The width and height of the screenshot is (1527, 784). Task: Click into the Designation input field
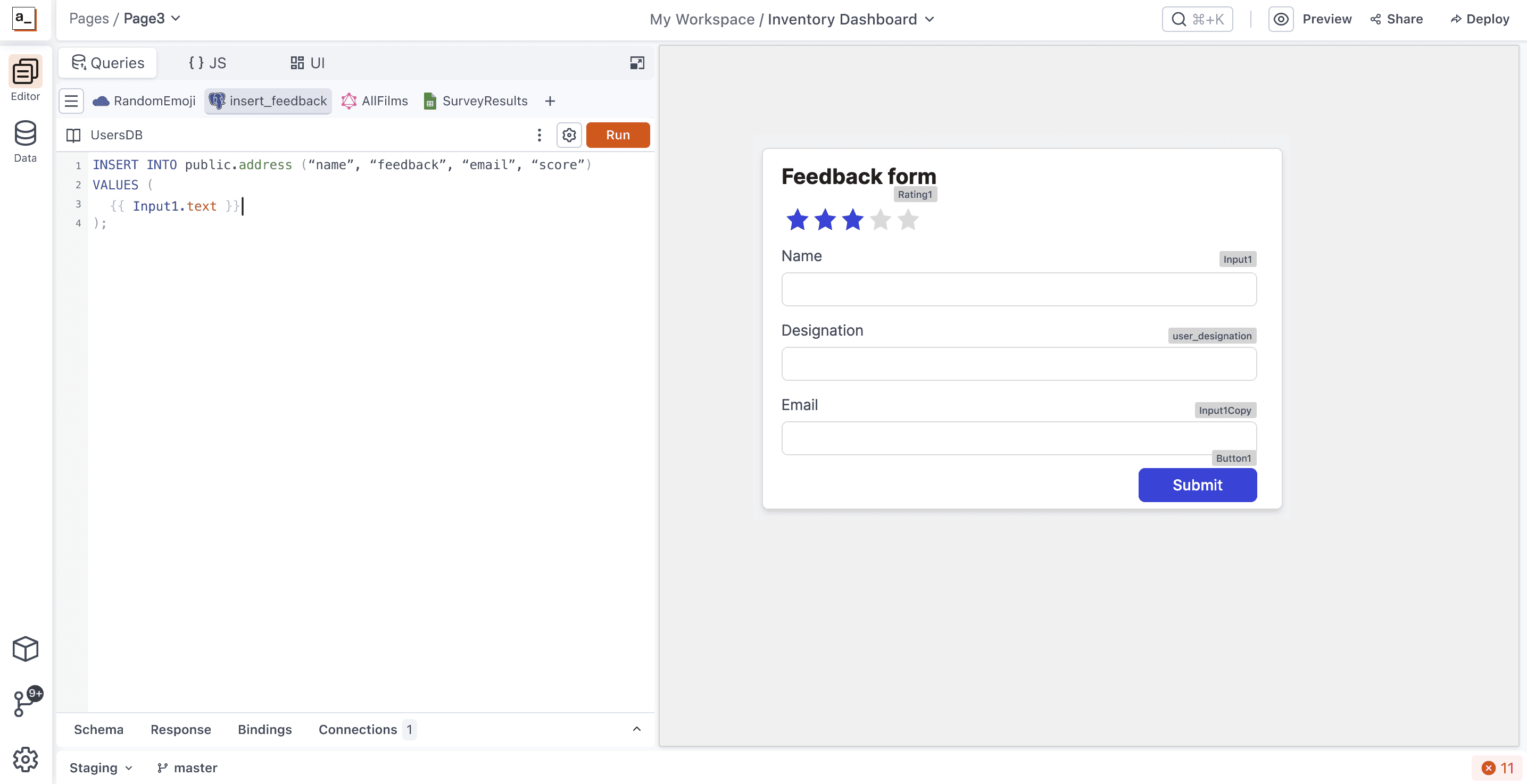click(x=1018, y=363)
